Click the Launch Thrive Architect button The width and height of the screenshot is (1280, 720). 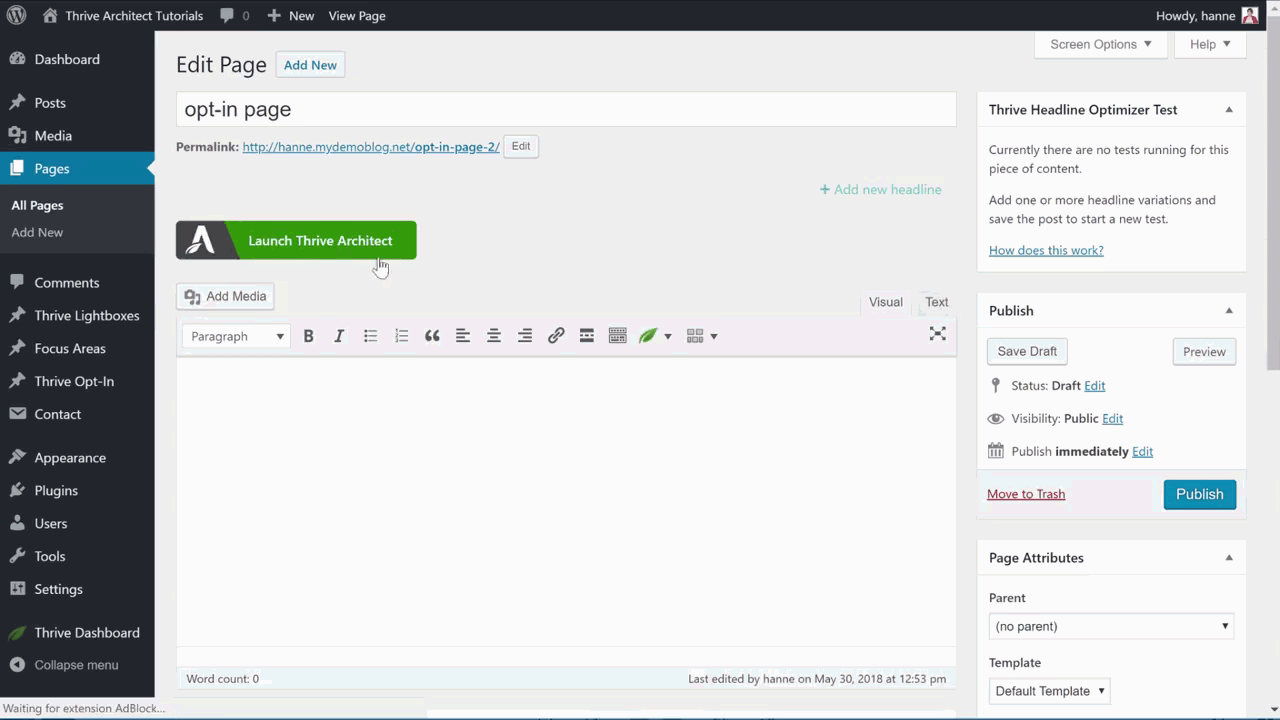[296, 240]
